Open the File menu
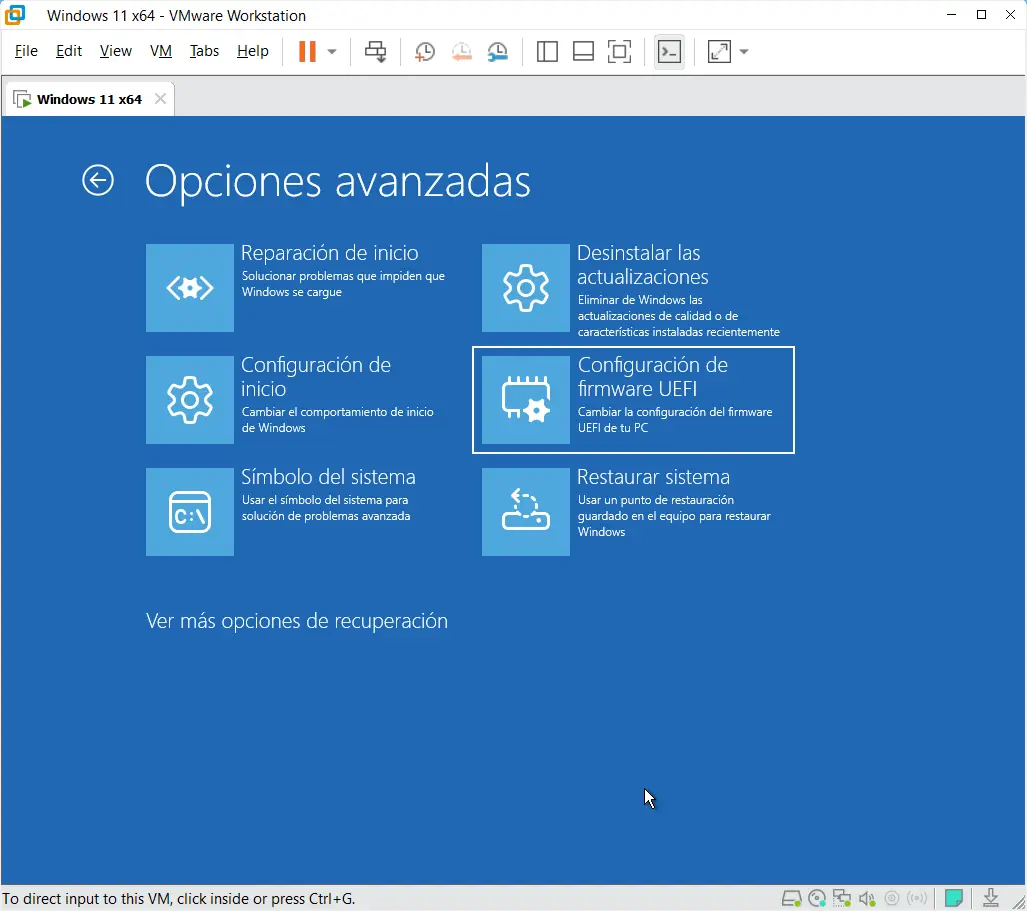This screenshot has width=1027, height=911. (x=26, y=51)
